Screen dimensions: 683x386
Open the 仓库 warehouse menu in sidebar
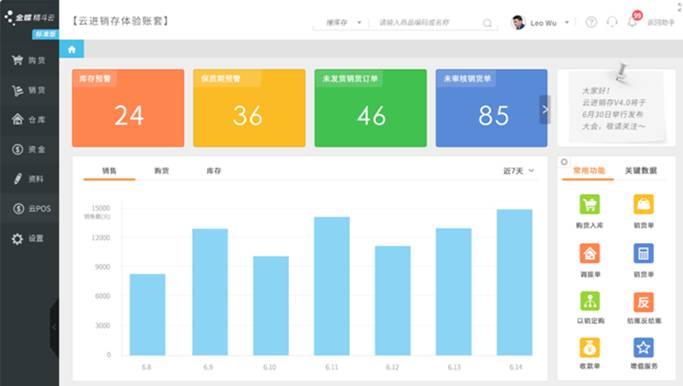click(29, 119)
